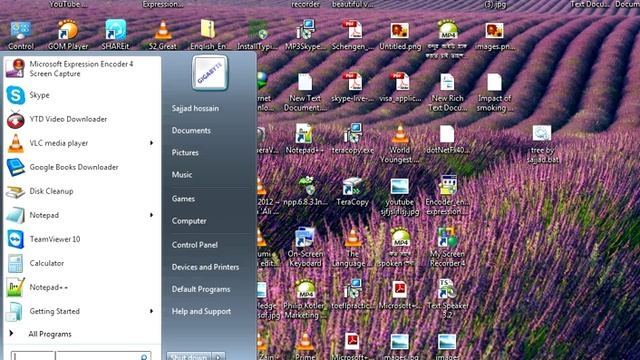Expand Notepad recent files arrow
Viewport: 640px width, 360px height.
click(151, 215)
